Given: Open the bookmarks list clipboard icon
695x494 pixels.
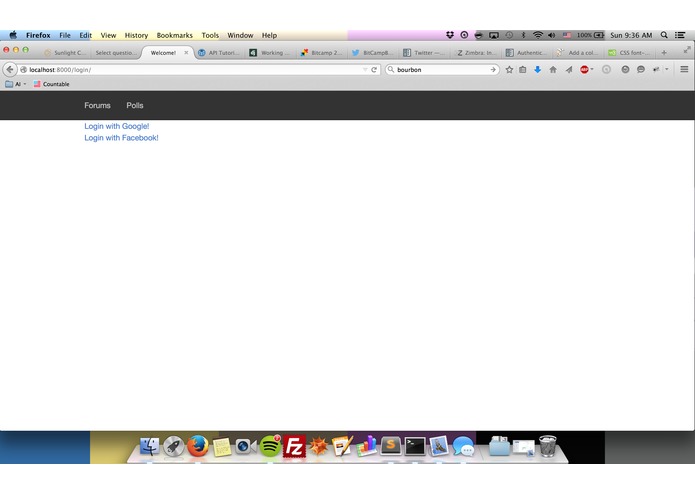Looking at the screenshot, I should point(523,70).
